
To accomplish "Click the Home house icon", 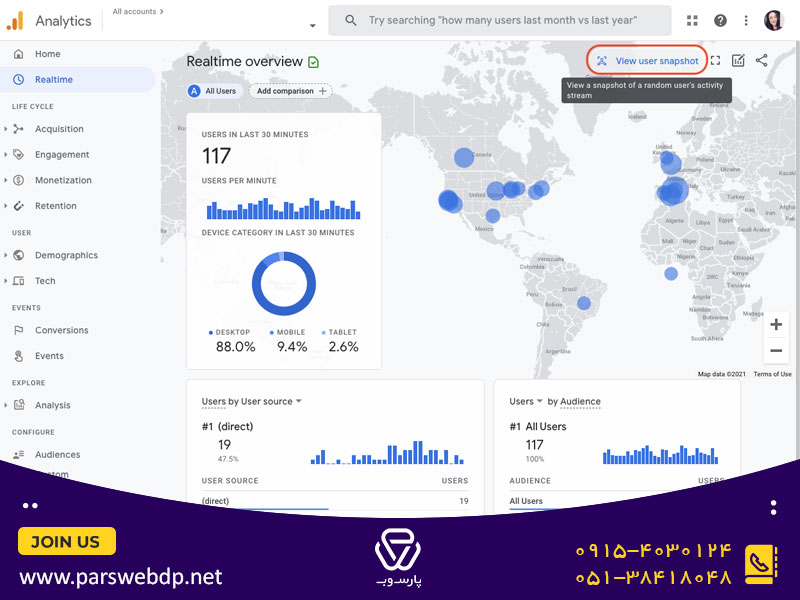I will pyautogui.click(x=19, y=54).
